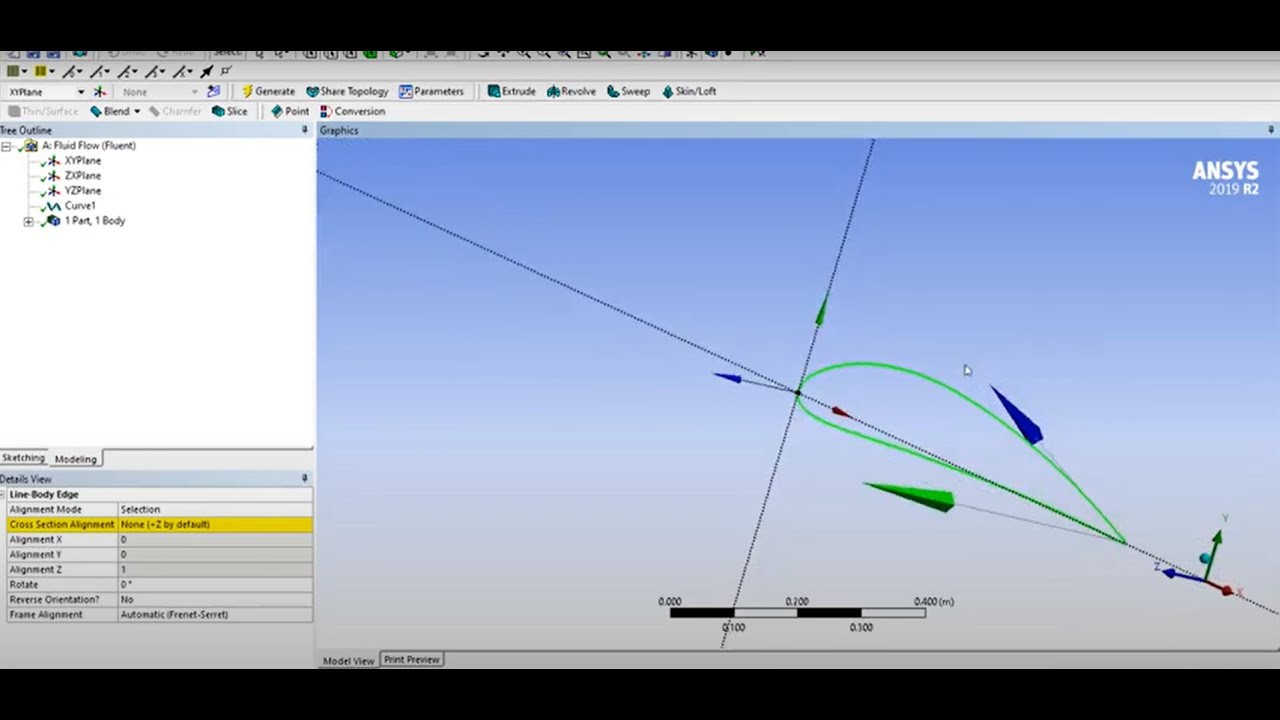
Task: Click the Point tool
Action: (290, 111)
